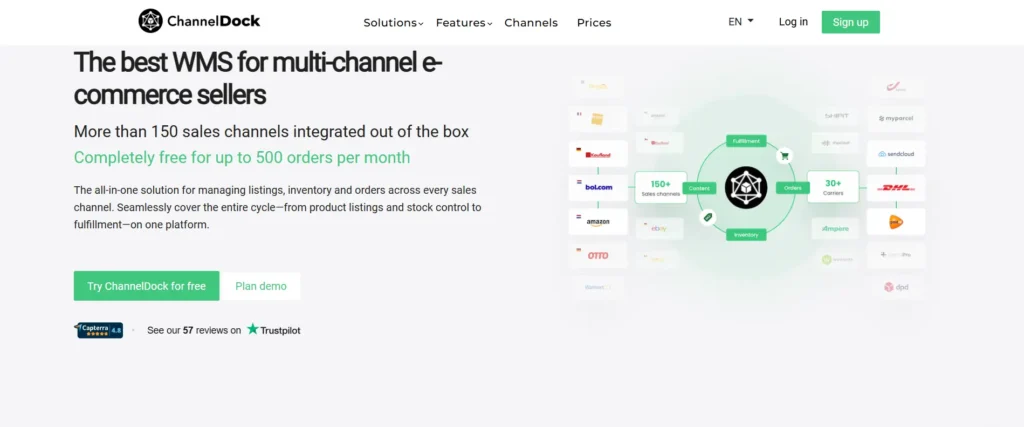The width and height of the screenshot is (1024, 427).
Task: Select the green Orders label
Action: coord(793,188)
